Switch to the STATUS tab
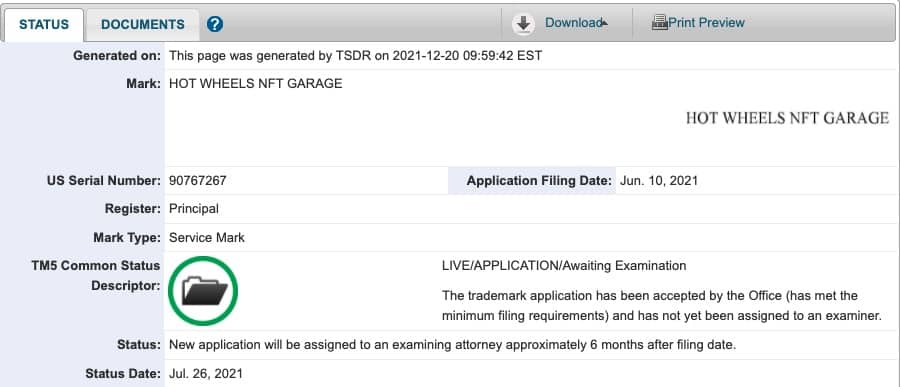The height and width of the screenshot is (387, 900). coord(44,25)
